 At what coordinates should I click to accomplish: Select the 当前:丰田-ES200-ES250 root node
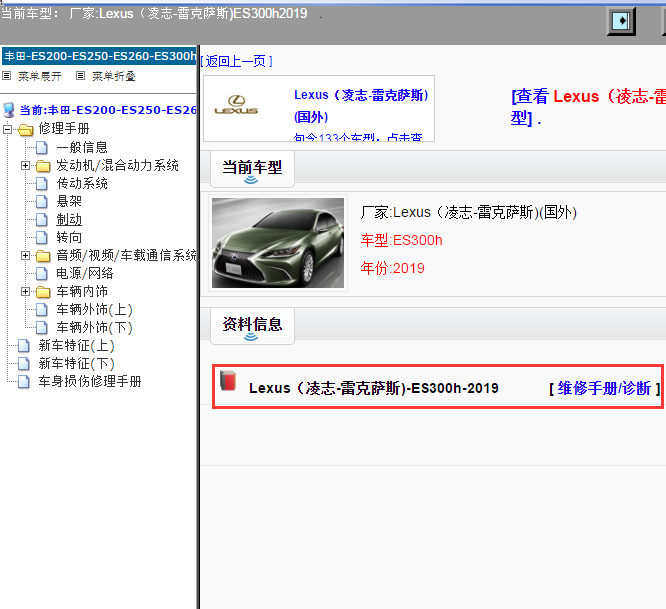tap(108, 110)
